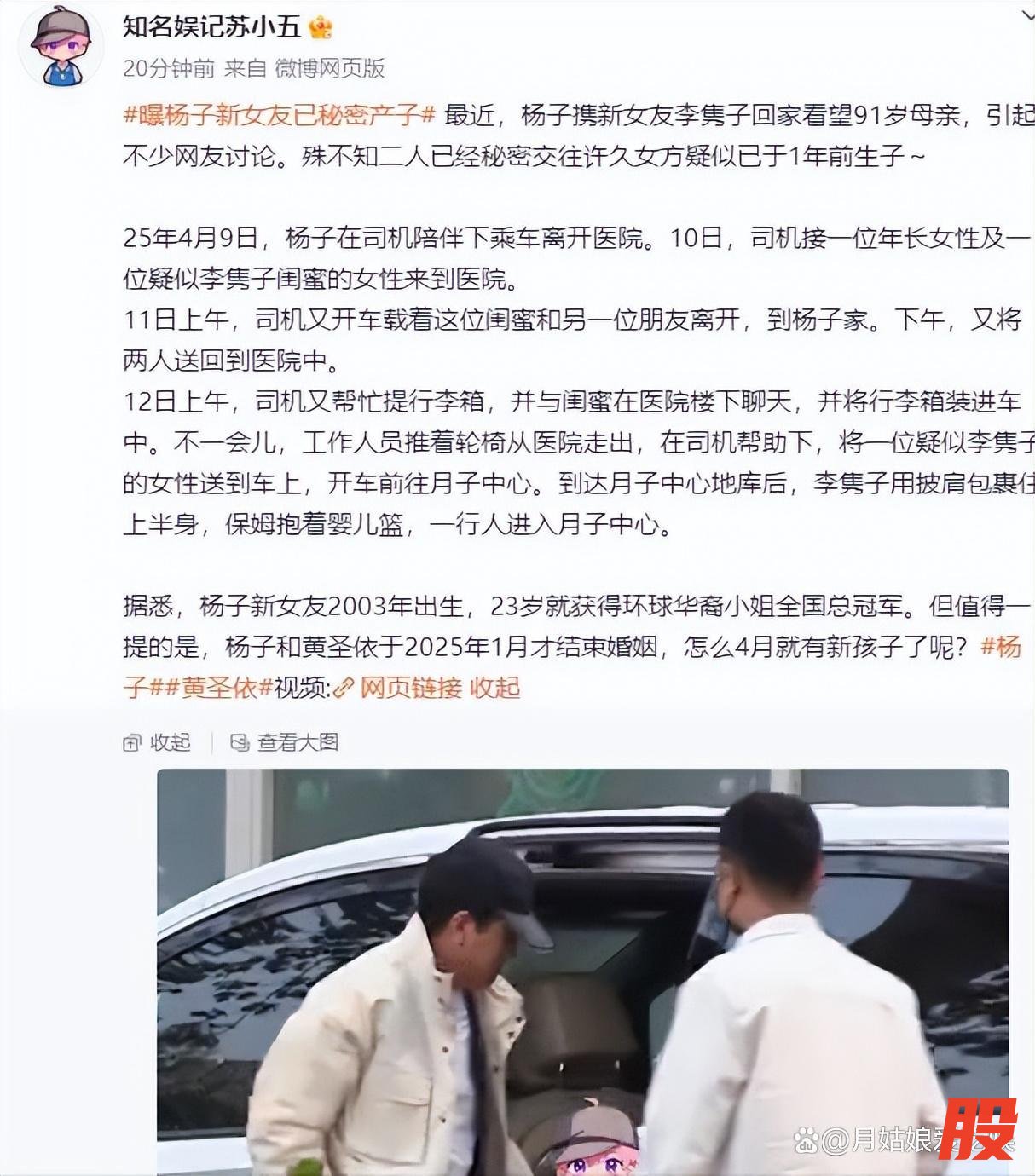Open hashtag #曝杨子新女友已秘密产子#

pos(280,114)
